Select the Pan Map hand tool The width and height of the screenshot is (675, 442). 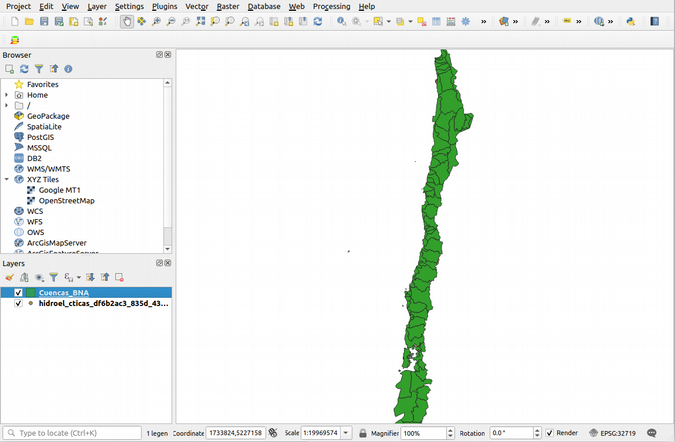coord(126,21)
